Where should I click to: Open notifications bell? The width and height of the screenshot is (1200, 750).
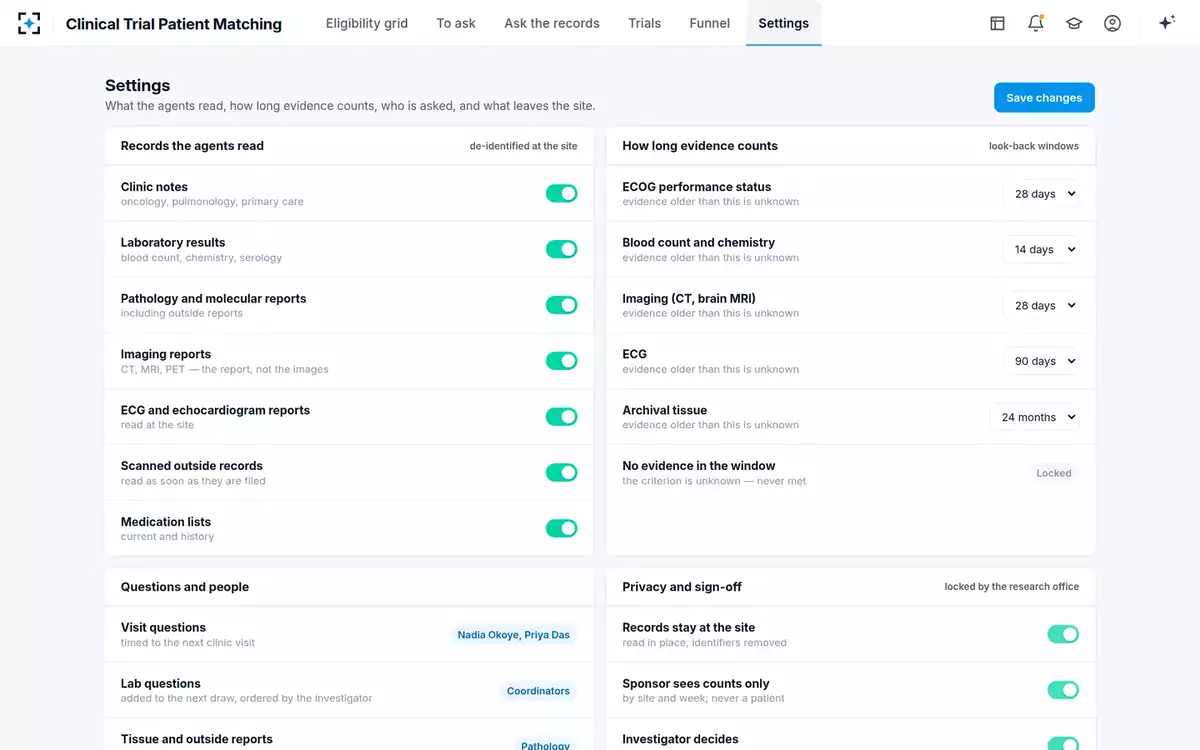[1036, 23]
